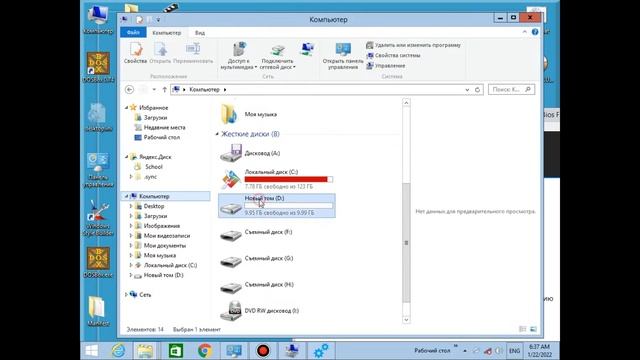Click Управление in the ribbon
The width and height of the screenshot is (640, 360).
point(386,66)
